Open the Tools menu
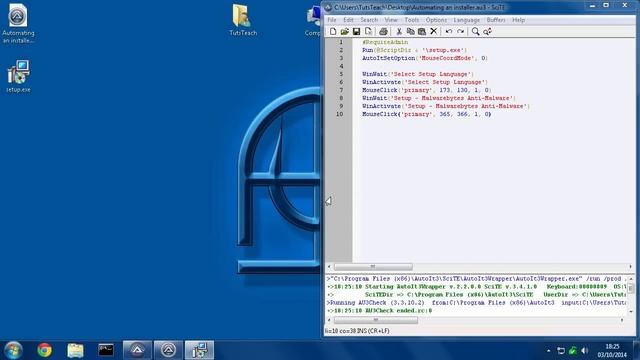The height and width of the screenshot is (360, 640). coord(412,20)
